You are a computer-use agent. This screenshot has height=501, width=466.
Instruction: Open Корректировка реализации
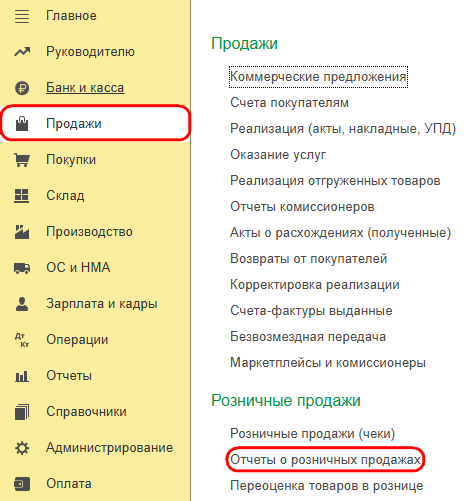point(315,285)
